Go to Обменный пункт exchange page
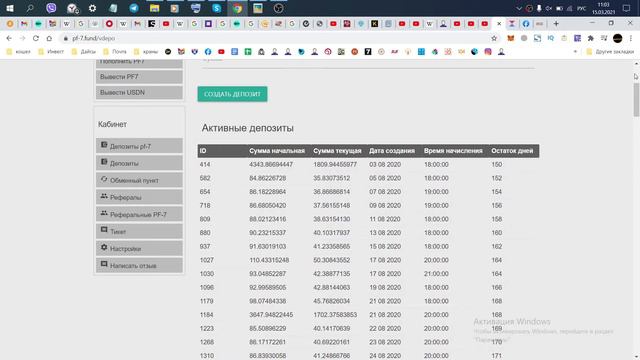 [139, 180]
